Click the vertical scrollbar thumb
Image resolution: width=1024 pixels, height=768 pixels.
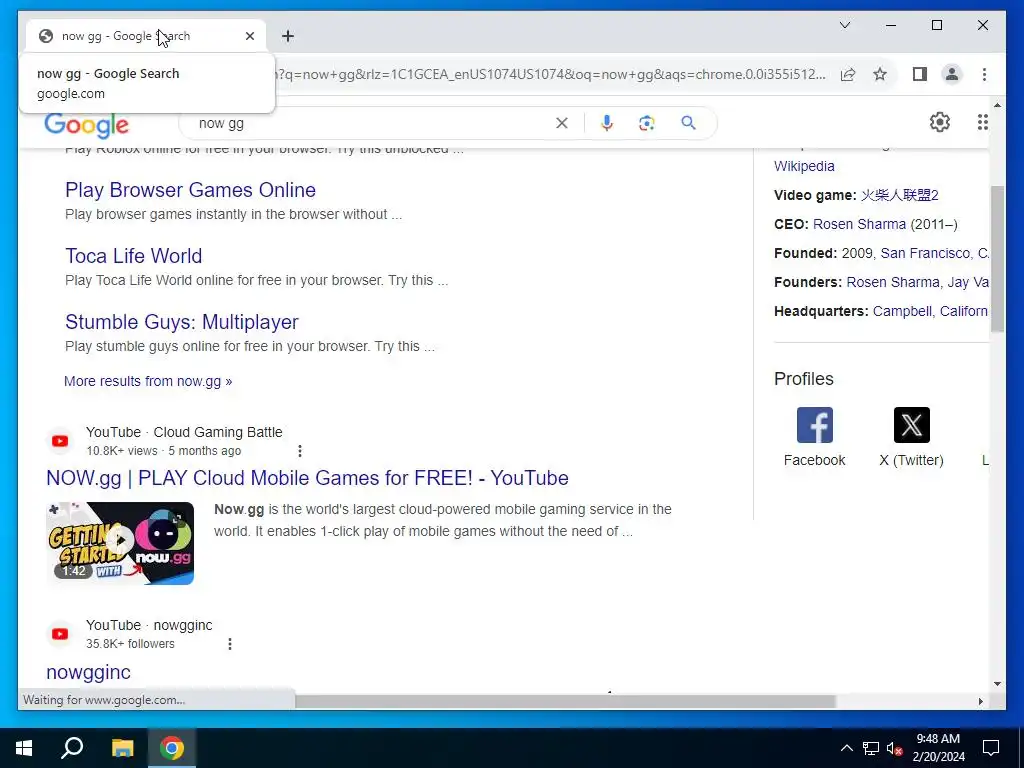click(997, 259)
